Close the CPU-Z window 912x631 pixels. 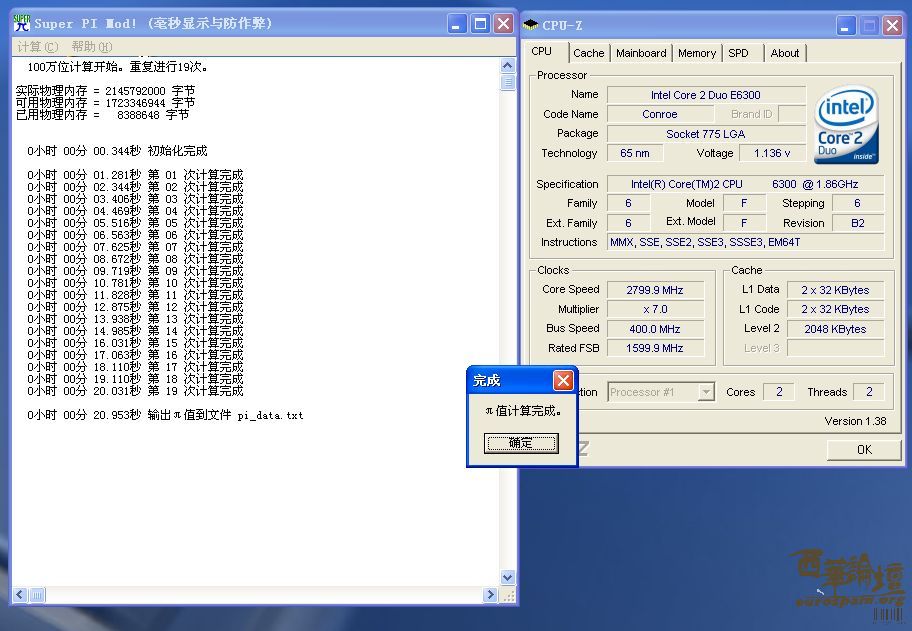click(890, 25)
